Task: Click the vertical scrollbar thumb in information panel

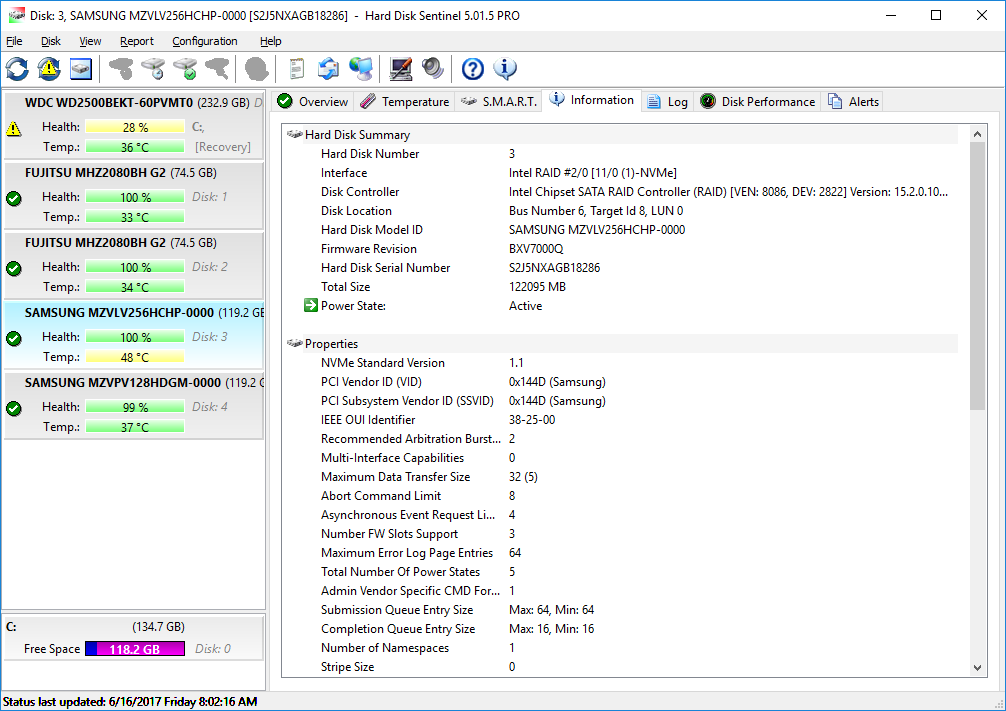Action: [977, 276]
